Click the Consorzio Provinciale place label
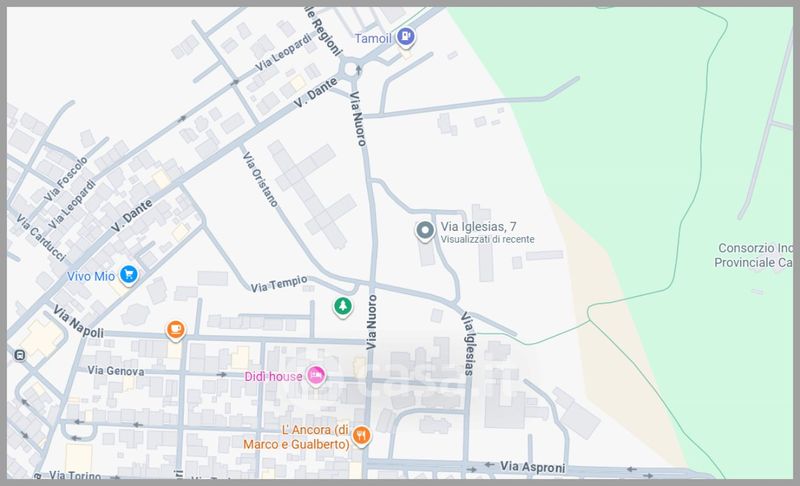Screen dimensions: 800x486 coord(755,255)
